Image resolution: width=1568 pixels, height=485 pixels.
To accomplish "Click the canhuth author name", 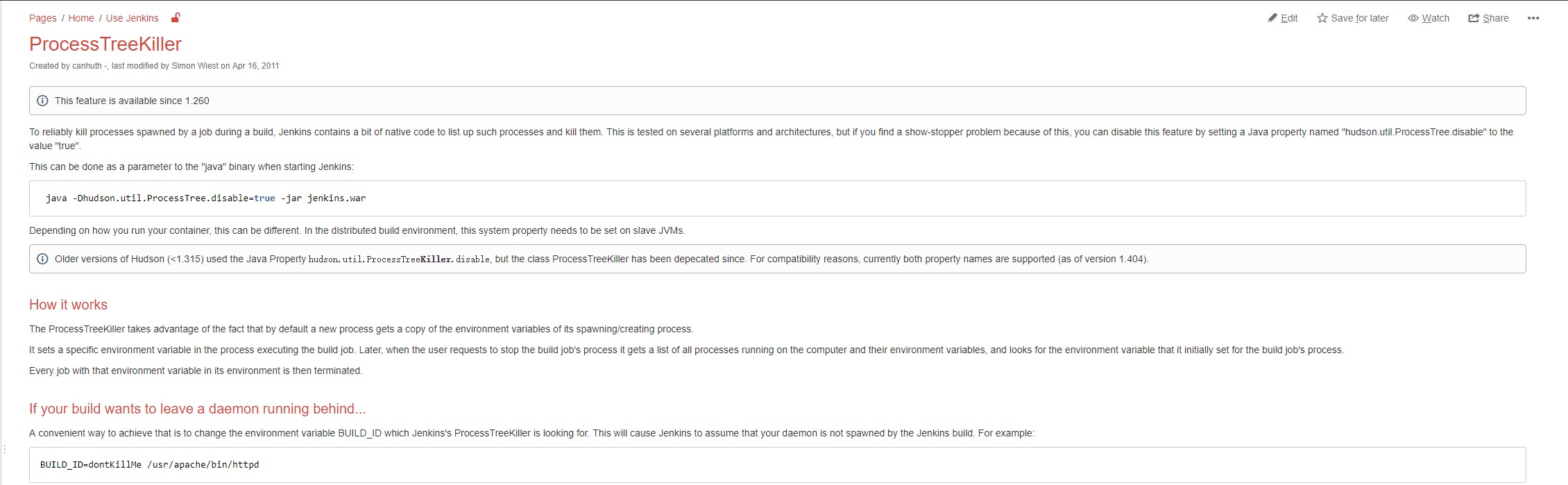I will point(87,66).
